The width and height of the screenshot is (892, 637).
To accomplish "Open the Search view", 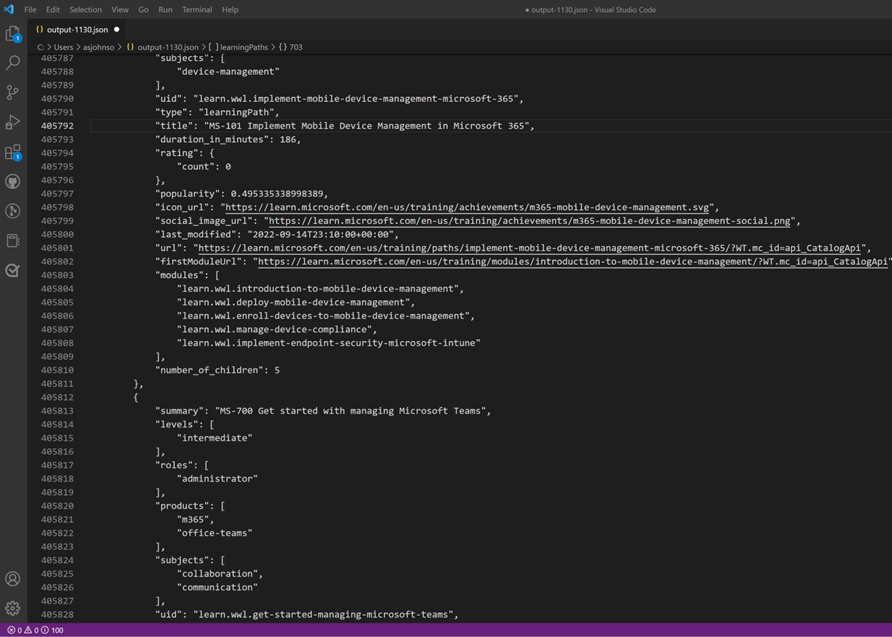I will pyautogui.click(x=13, y=62).
